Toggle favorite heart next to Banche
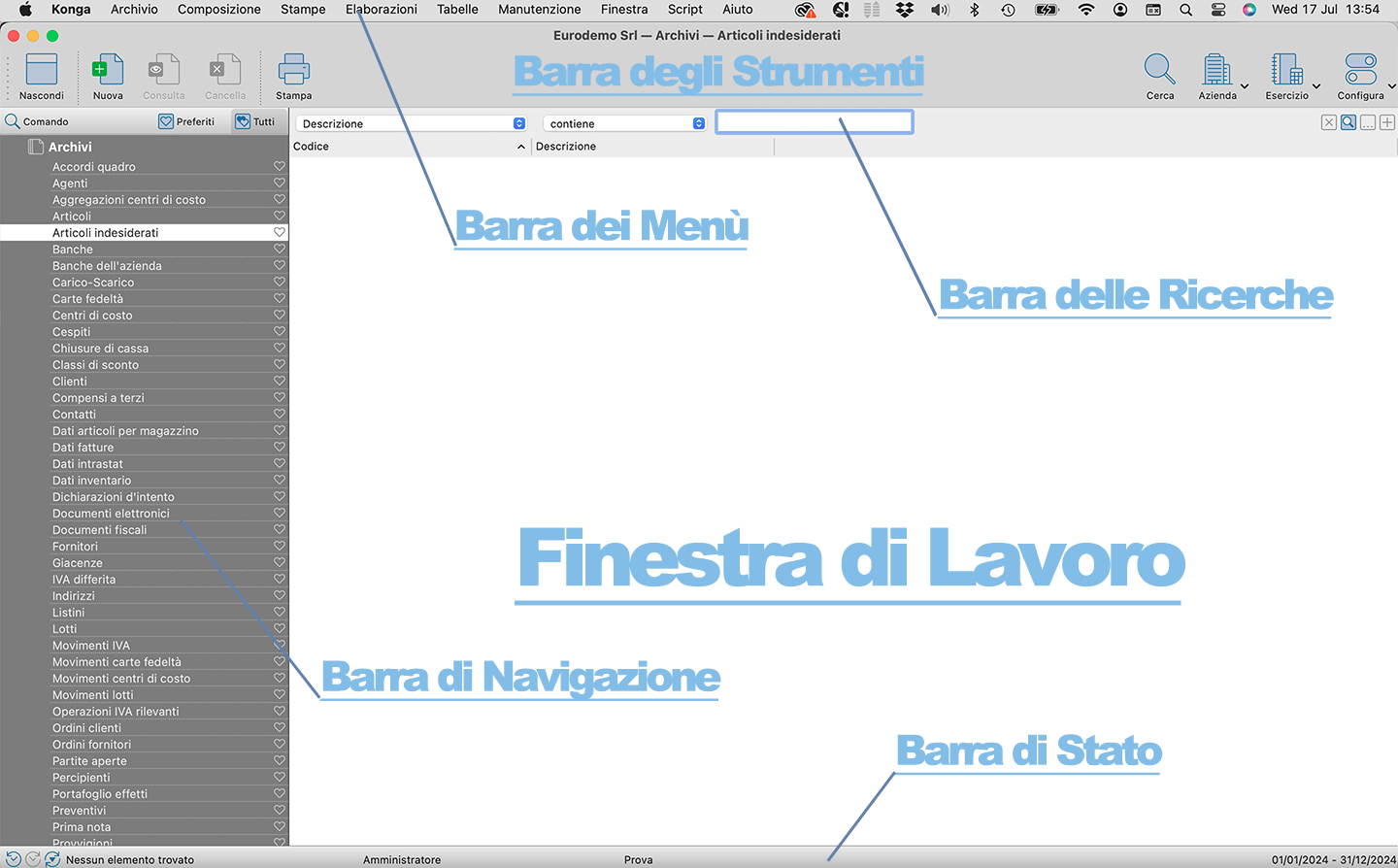This screenshot has width=1398, height=868. 280,249
